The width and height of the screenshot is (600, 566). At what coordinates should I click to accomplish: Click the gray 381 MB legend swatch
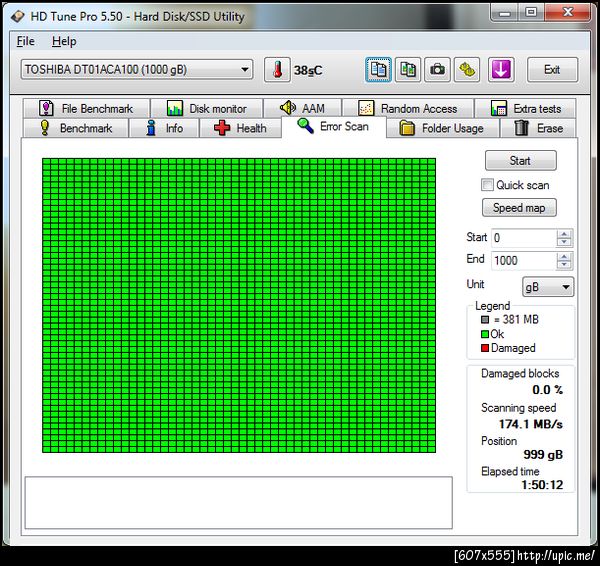[485, 320]
